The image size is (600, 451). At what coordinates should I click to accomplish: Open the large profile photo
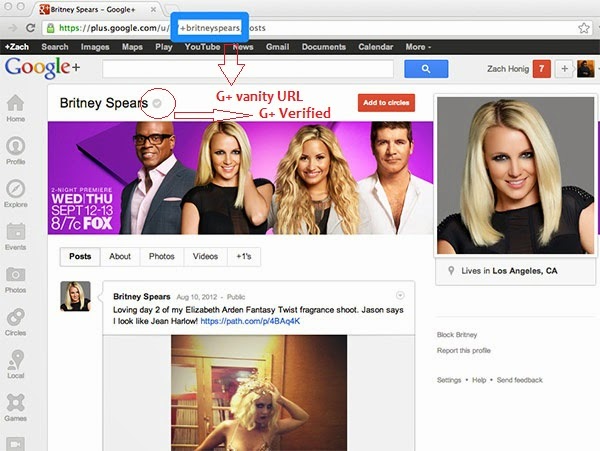[x=515, y=175]
